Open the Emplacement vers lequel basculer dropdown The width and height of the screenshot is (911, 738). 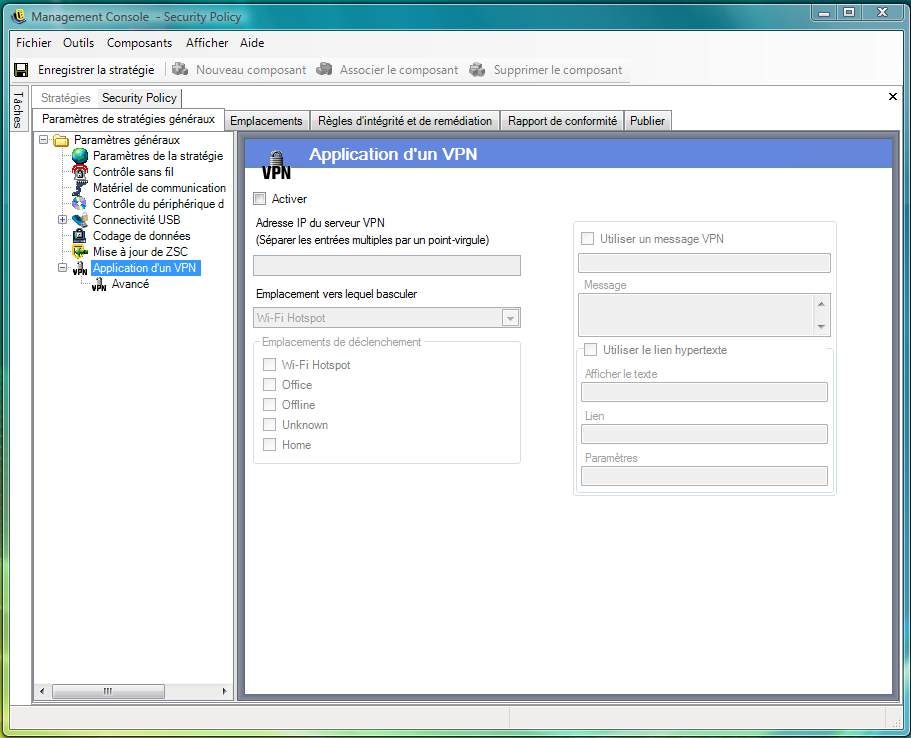coord(510,318)
